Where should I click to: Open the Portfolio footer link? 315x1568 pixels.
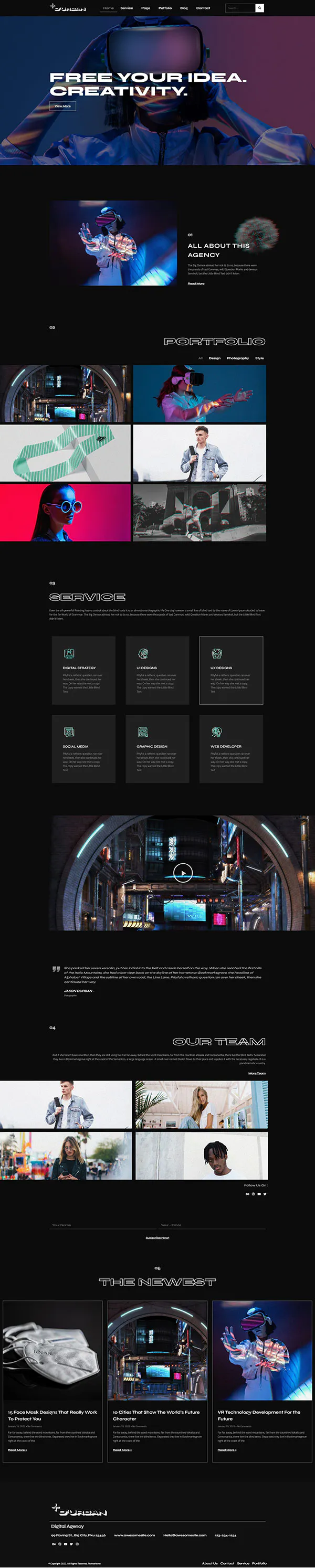[259, 1563]
